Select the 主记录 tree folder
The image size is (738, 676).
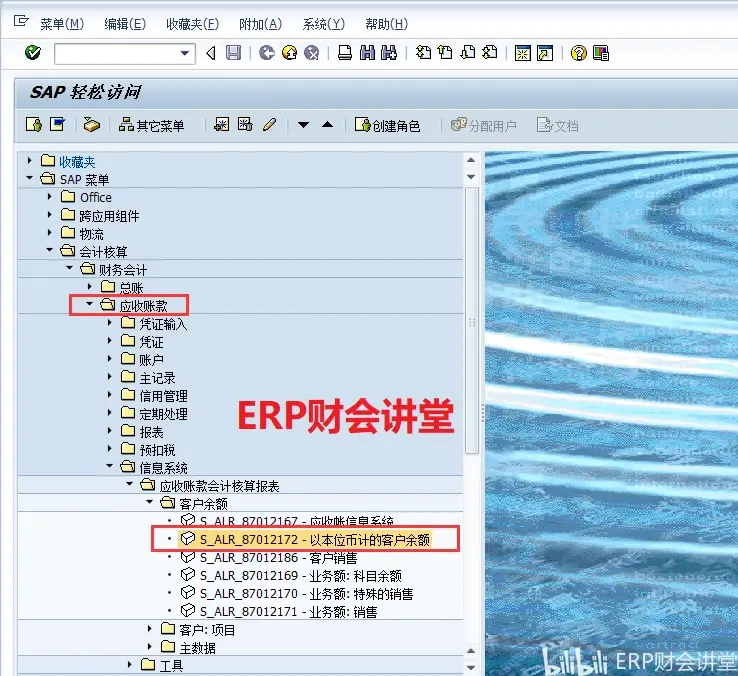(148, 378)
